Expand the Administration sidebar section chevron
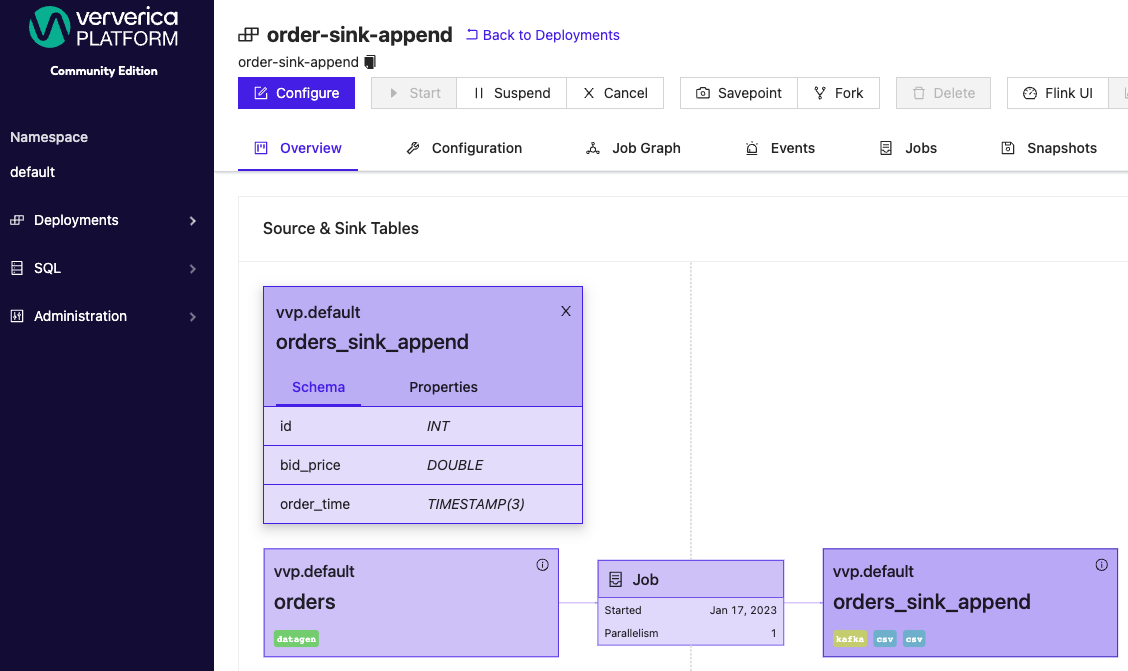This screenshot has height=671, width=1128. [x=193, y=316]
